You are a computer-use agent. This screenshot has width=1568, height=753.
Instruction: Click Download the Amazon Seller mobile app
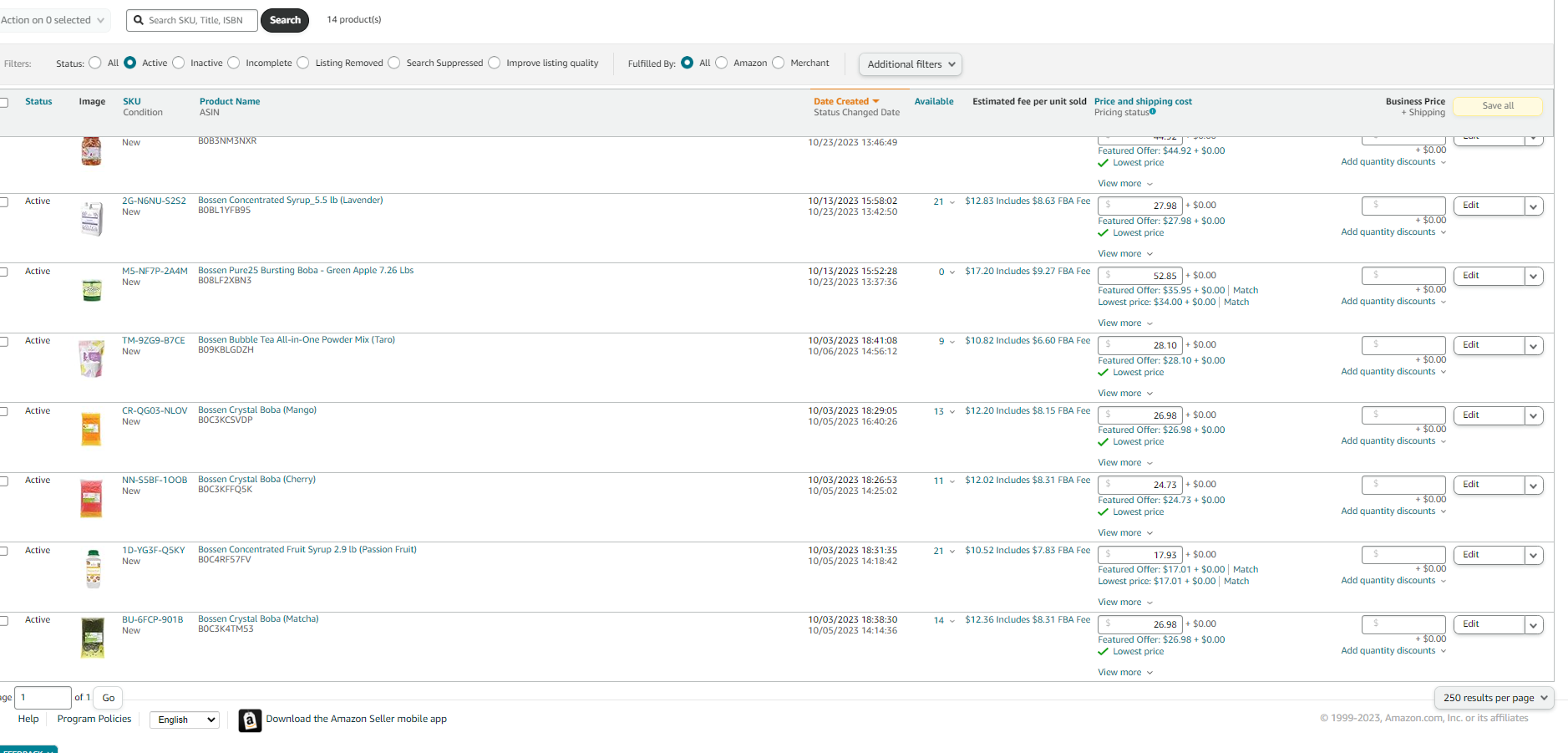[x=356, y=719]
